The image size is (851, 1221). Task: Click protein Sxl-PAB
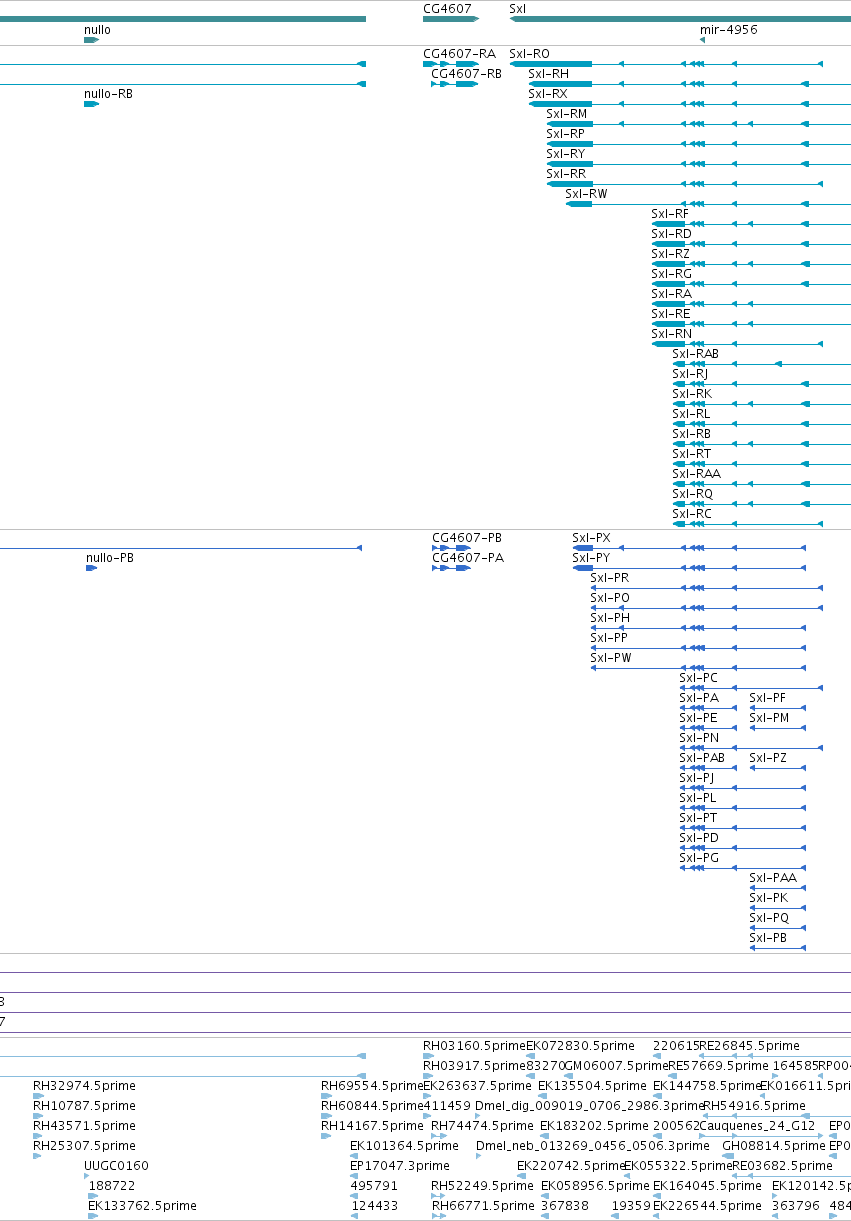(x=702, y=758)
